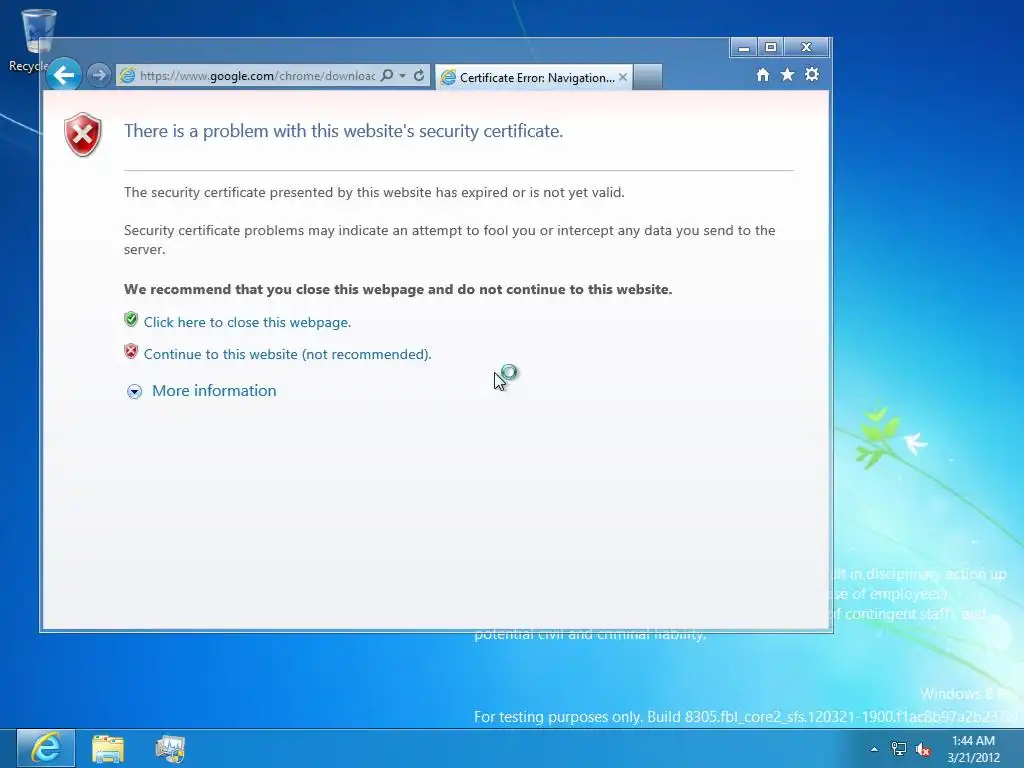The width and height of the screenshot is (1024, 768).
Task: Click the muted volume tray icon
Action: pyautogui.click(x=923, y=749)
